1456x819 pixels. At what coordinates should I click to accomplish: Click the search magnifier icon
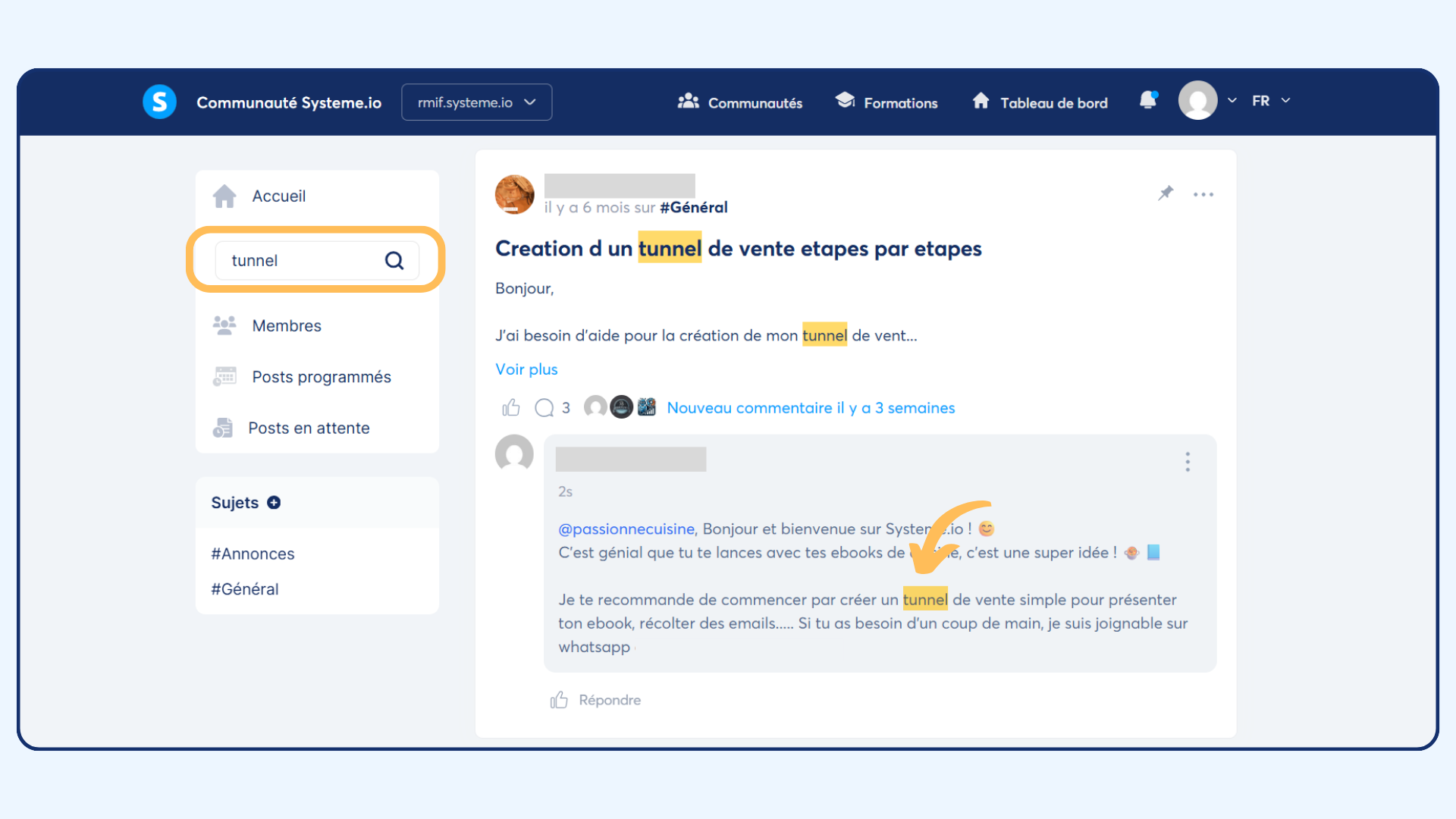click(394, 261)
